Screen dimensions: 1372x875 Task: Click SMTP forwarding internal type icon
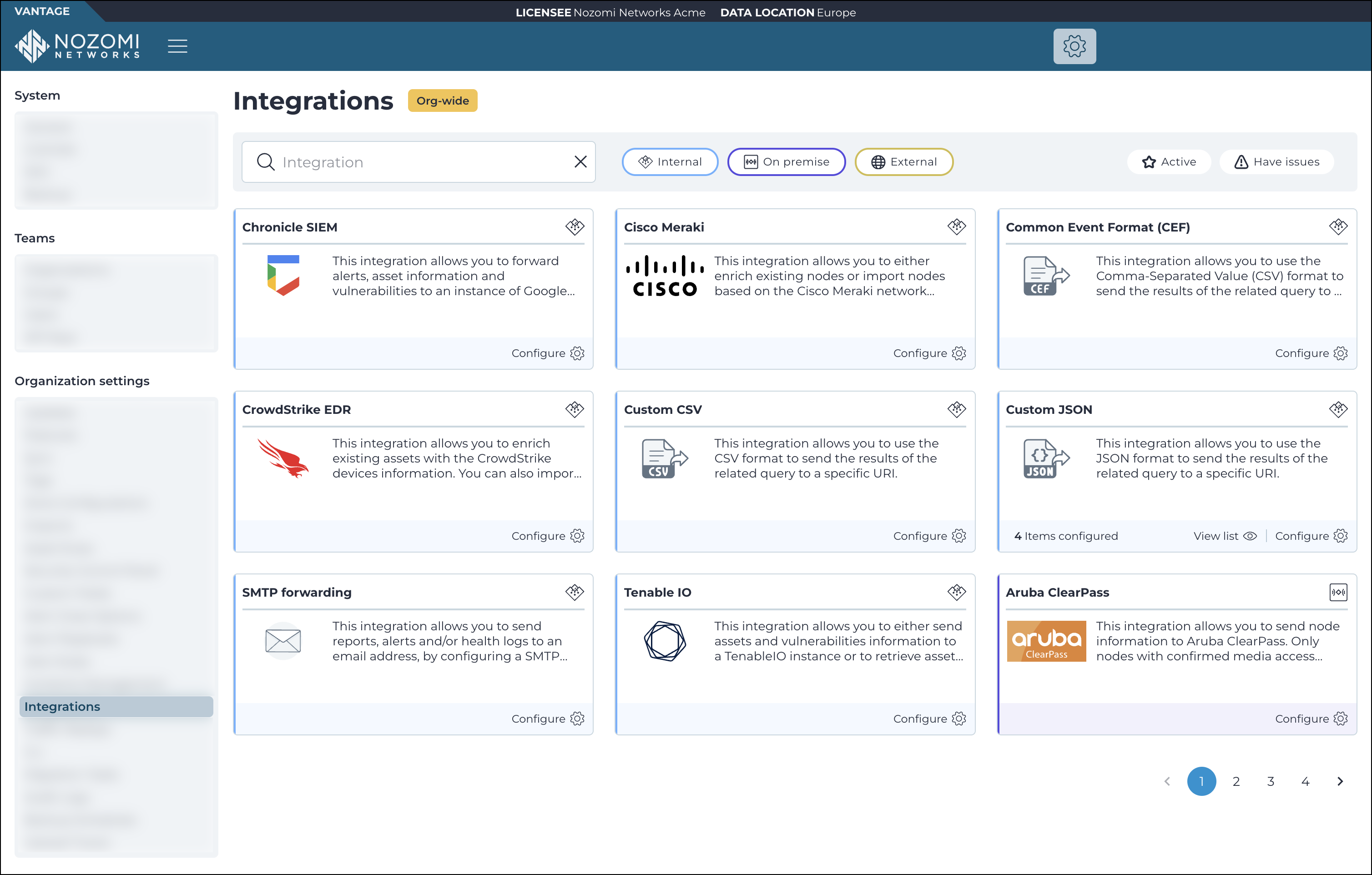[x=575, y=593]
